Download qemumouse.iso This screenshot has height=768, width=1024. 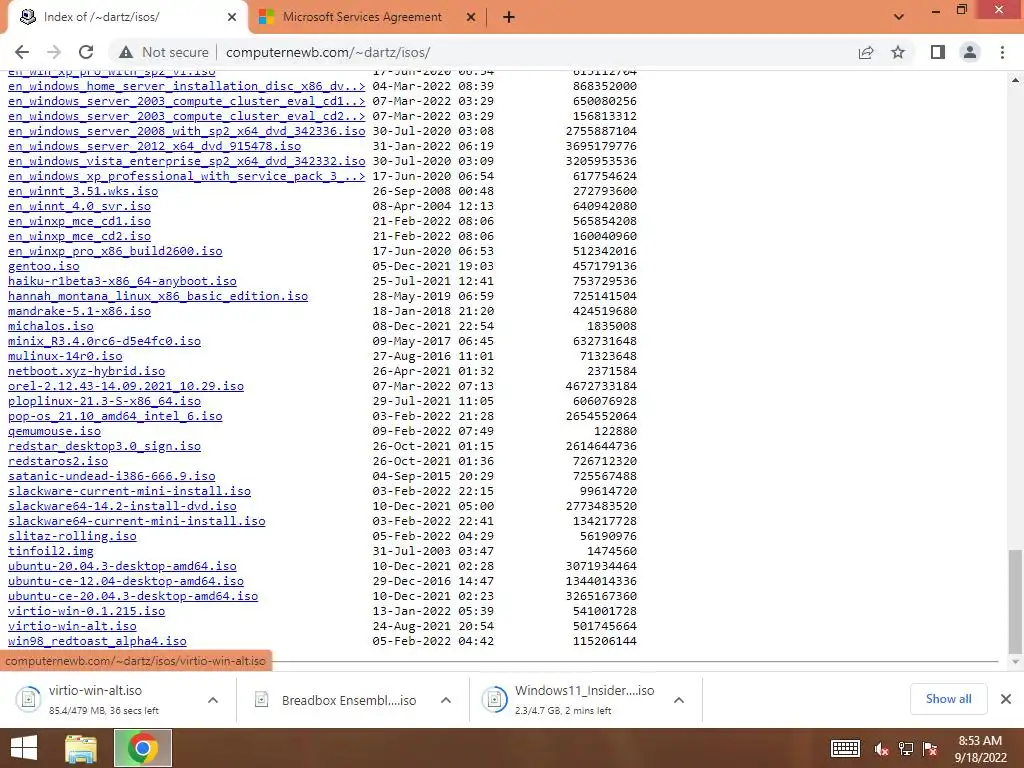[54, 432]
